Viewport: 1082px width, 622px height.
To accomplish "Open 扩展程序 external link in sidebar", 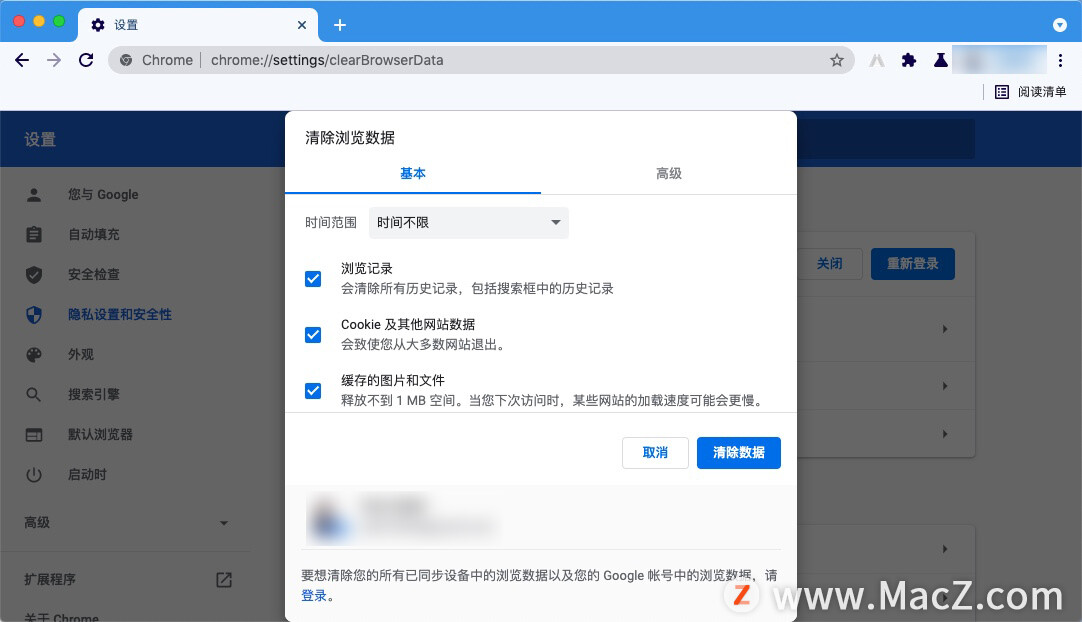I will pyautogui.click(x=126, y=579).
